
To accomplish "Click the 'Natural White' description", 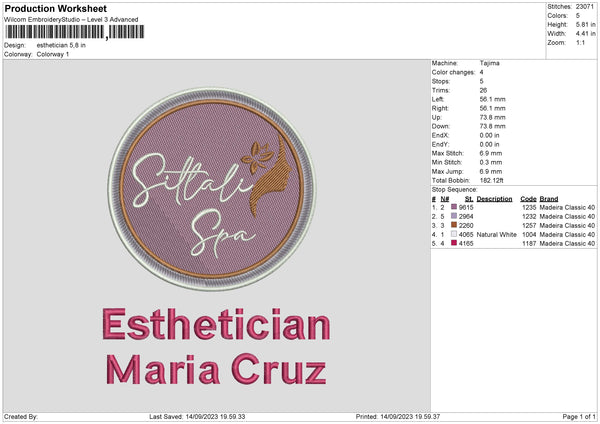I will [497, 235].
